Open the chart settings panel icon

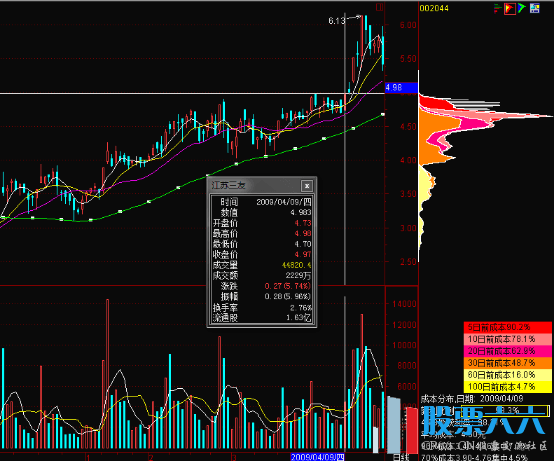tap(535, 8)
